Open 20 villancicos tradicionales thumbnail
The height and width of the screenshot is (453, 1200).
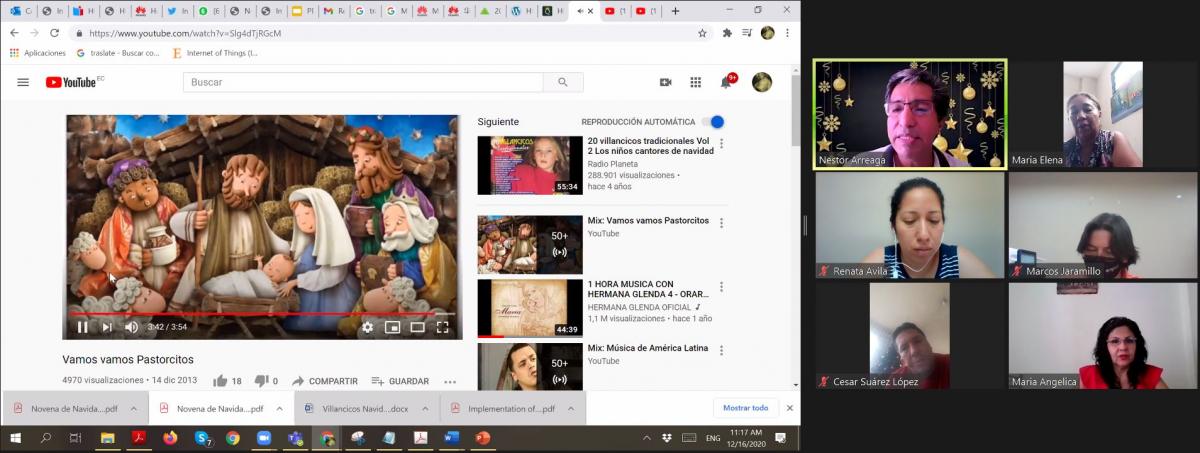coord(529,165)
